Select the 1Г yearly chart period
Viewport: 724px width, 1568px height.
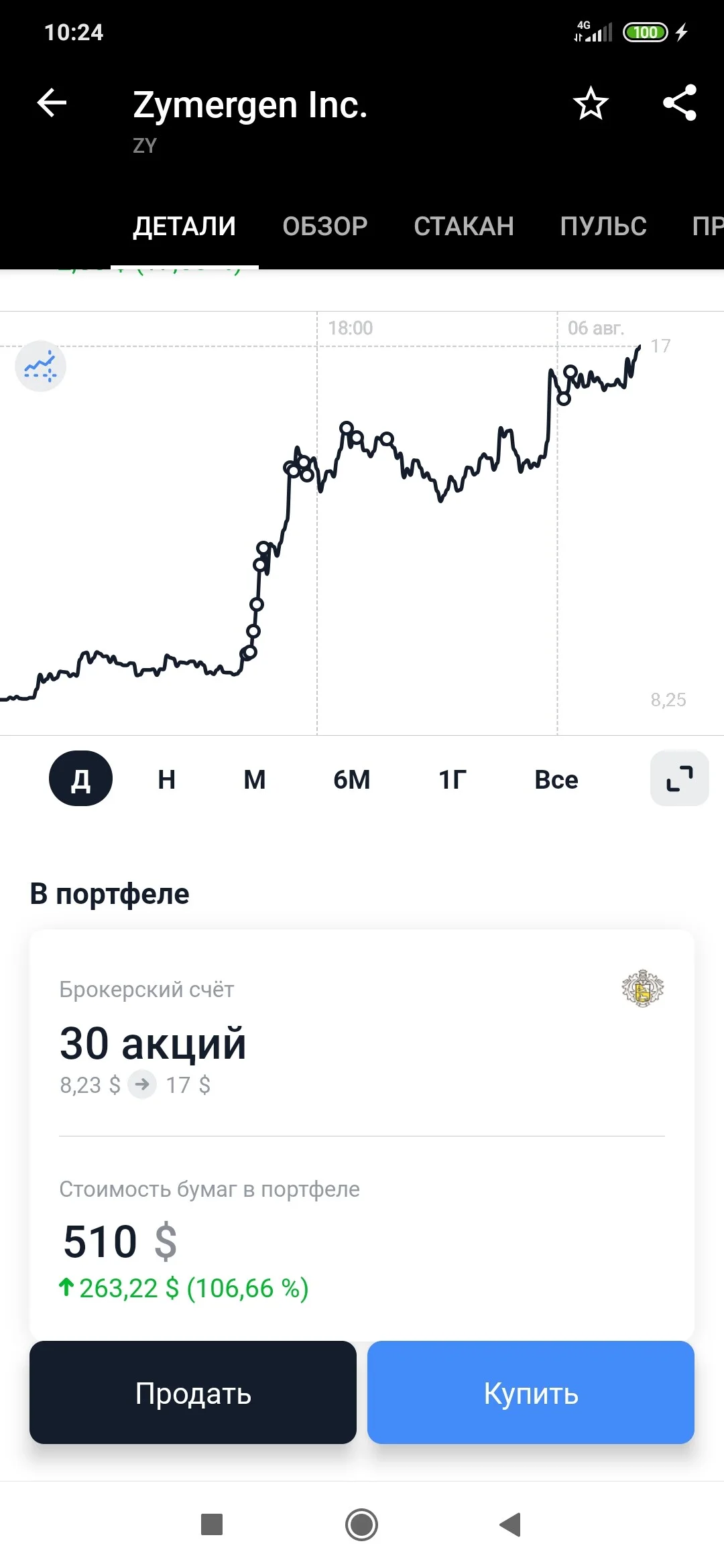point(452,779)
